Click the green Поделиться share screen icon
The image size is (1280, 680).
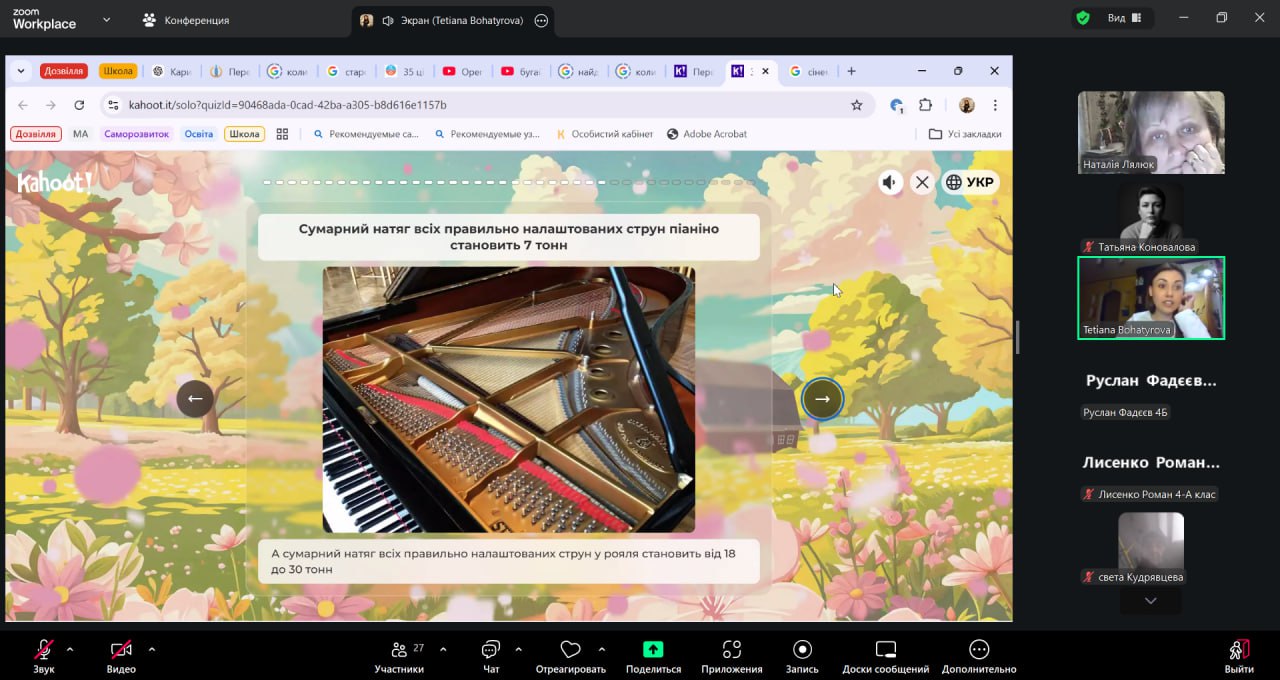click(653, 650)
